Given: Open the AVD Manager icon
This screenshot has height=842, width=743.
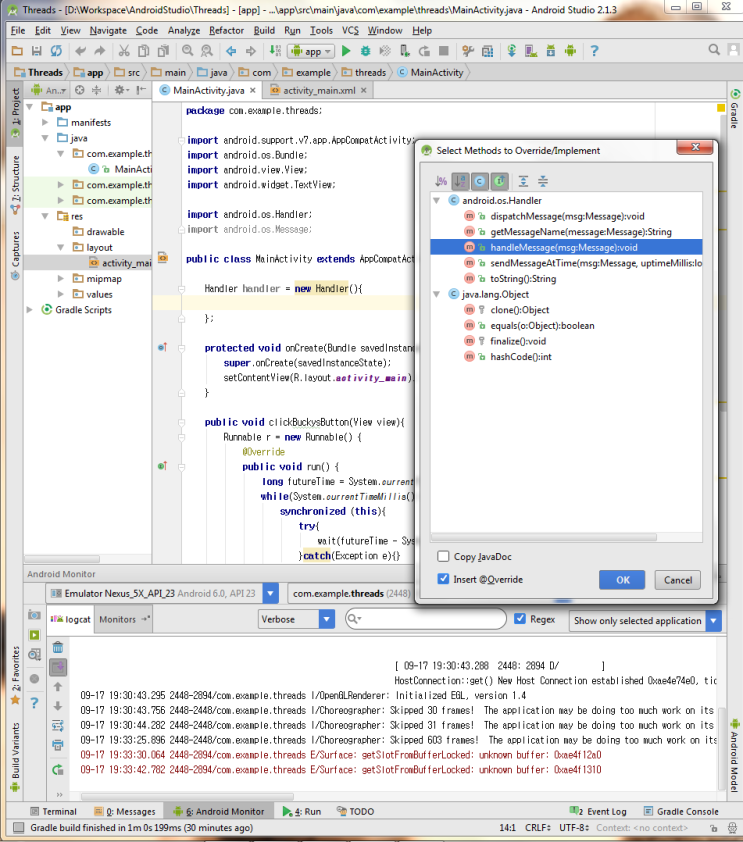Looking at the screenshot, I should tap(531, 51).
